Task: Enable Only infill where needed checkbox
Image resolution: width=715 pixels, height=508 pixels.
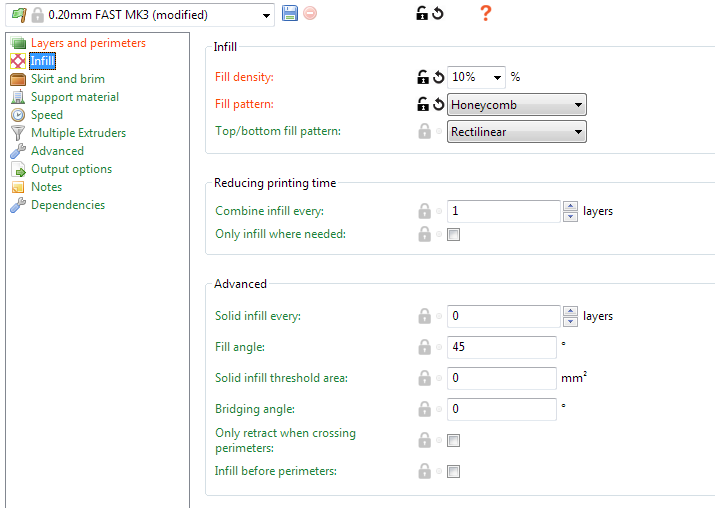Action: [453, 234]
